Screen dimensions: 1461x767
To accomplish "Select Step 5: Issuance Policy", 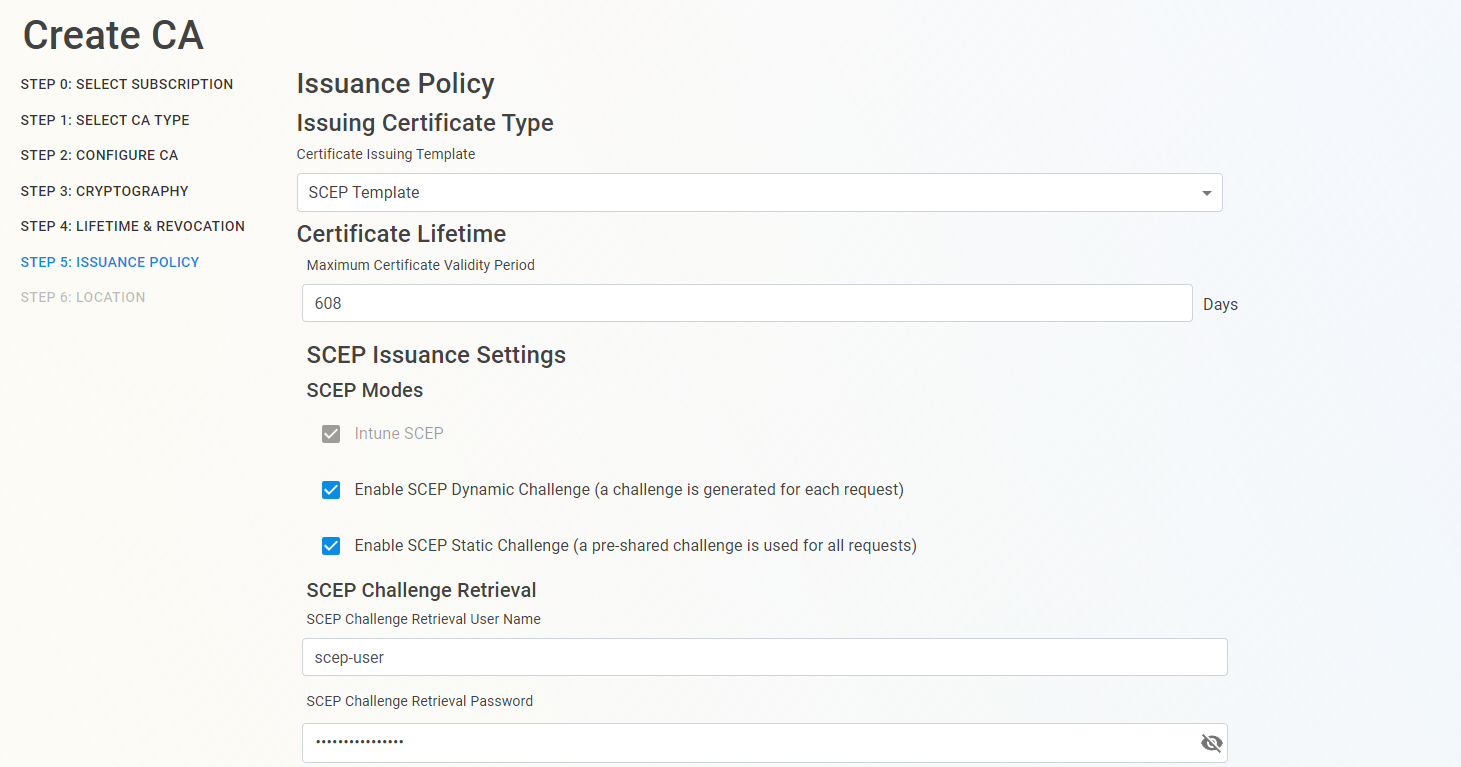I will tap(110, 262).
